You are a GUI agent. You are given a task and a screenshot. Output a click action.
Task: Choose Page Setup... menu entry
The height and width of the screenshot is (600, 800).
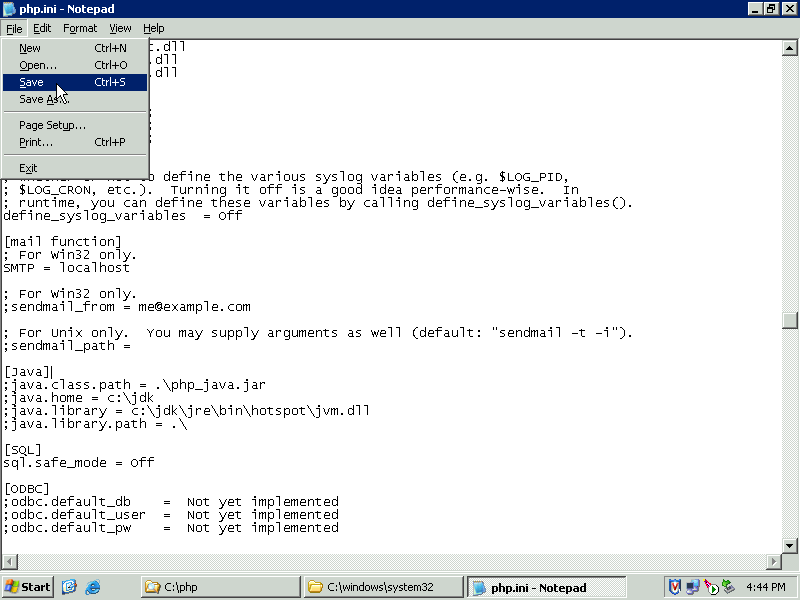click(x=52, y=125)
